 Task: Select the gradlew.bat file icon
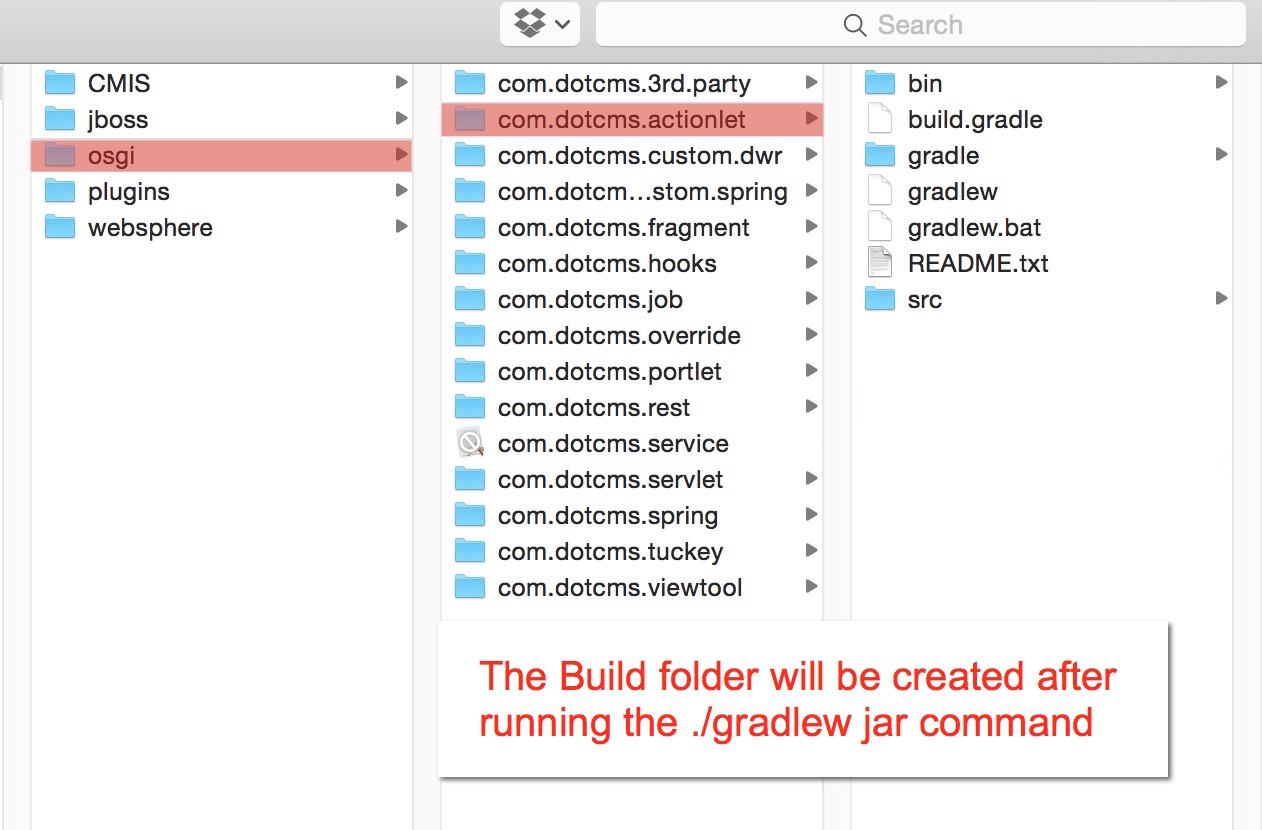[880, 228]
